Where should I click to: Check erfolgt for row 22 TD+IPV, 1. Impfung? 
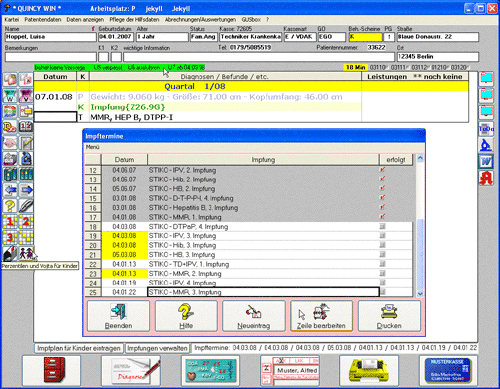click(382, 264)
